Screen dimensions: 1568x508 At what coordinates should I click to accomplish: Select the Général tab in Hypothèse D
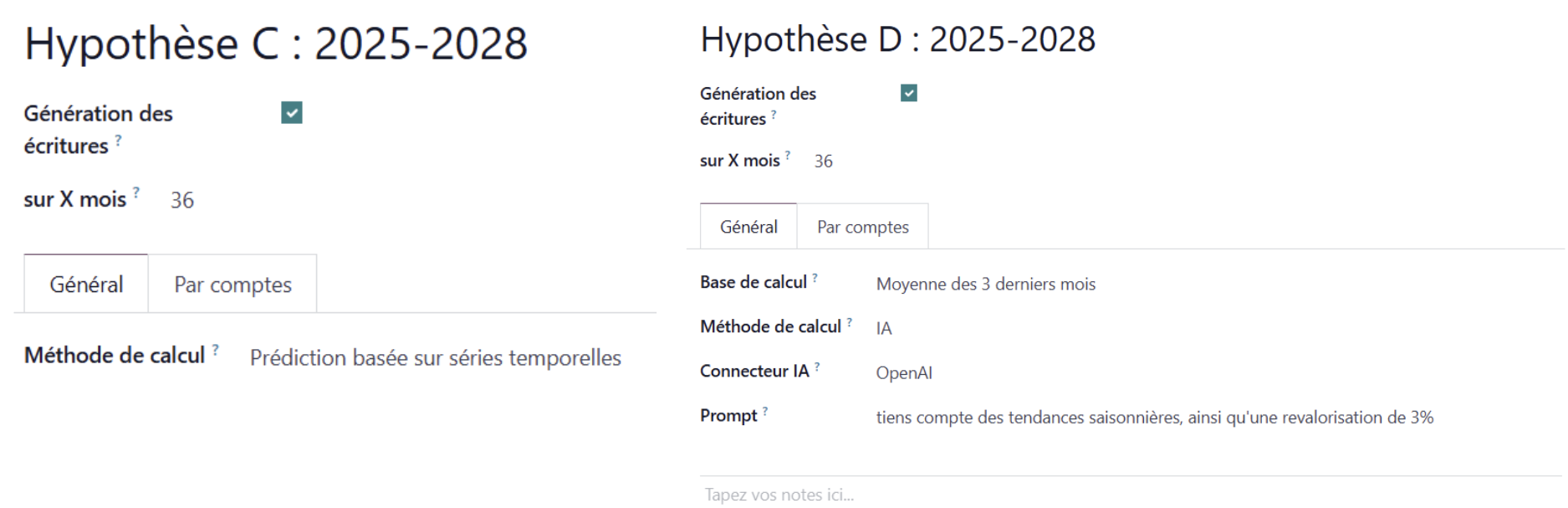pyautogui.click(x=748, y=227)
